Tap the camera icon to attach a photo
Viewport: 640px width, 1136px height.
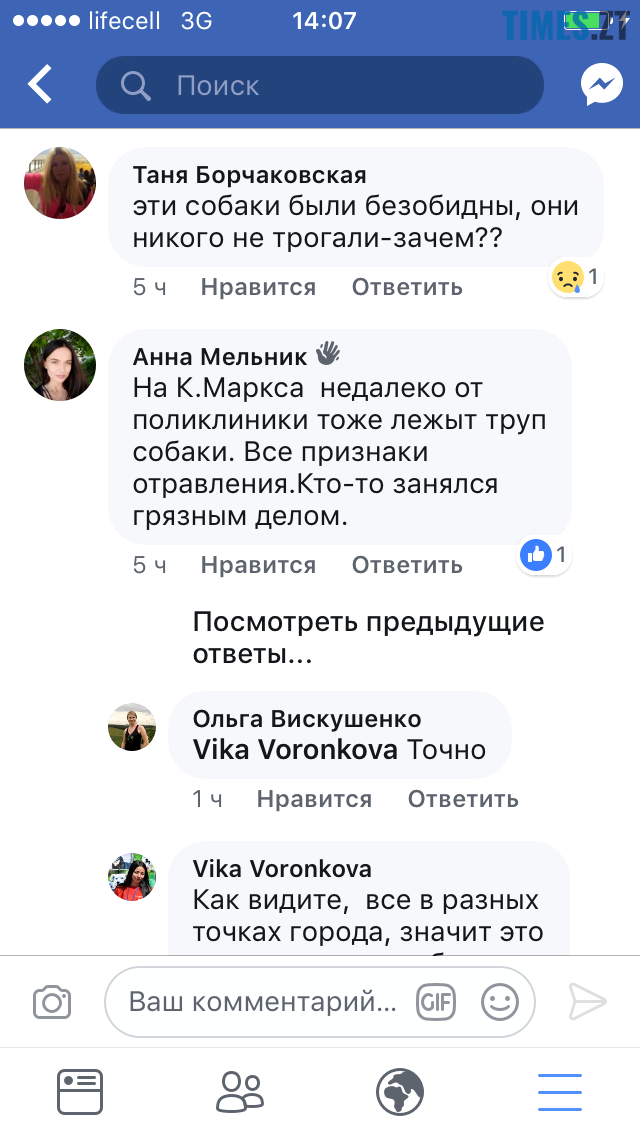pyautogui.click(x=52, y=1002)
